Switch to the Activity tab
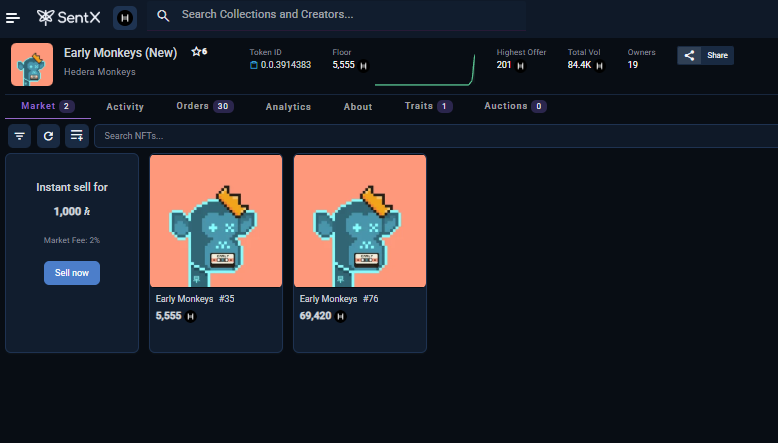Image resolution: width=778 pixels, height=443 pixels. (x=125, y=107)
